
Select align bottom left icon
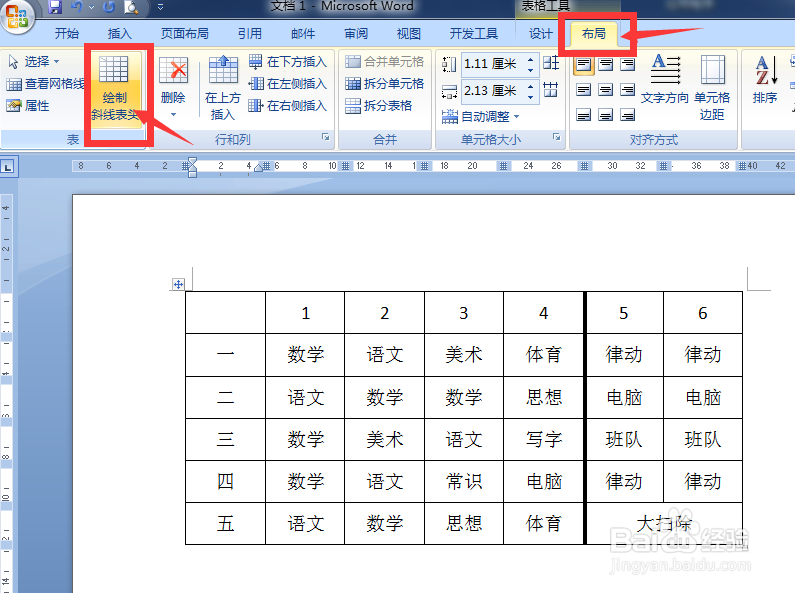584,115
